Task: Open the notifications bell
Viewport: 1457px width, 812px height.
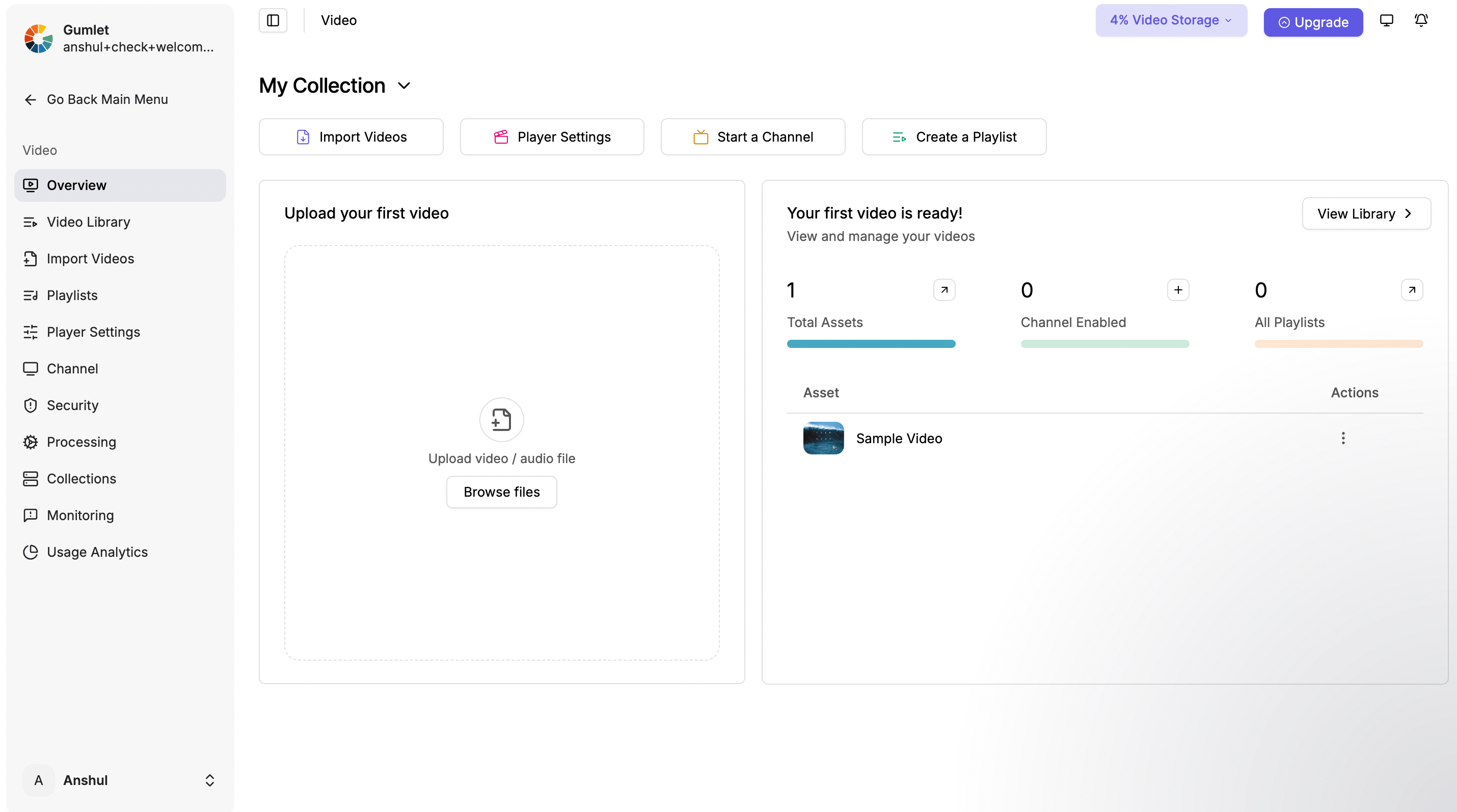Action: (1421, 20)
